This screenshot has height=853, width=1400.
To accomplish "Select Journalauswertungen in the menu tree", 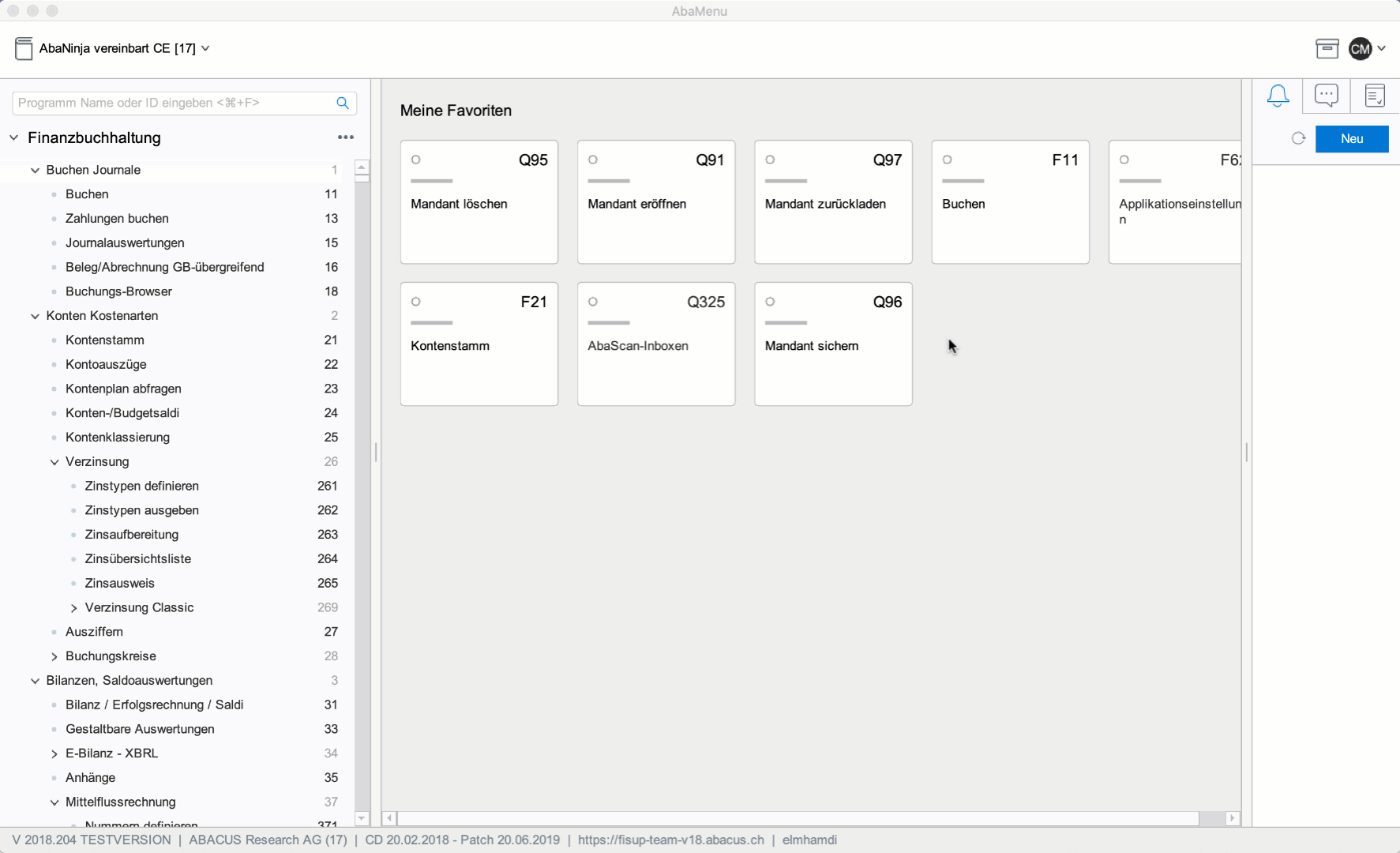I will [125, 242].
